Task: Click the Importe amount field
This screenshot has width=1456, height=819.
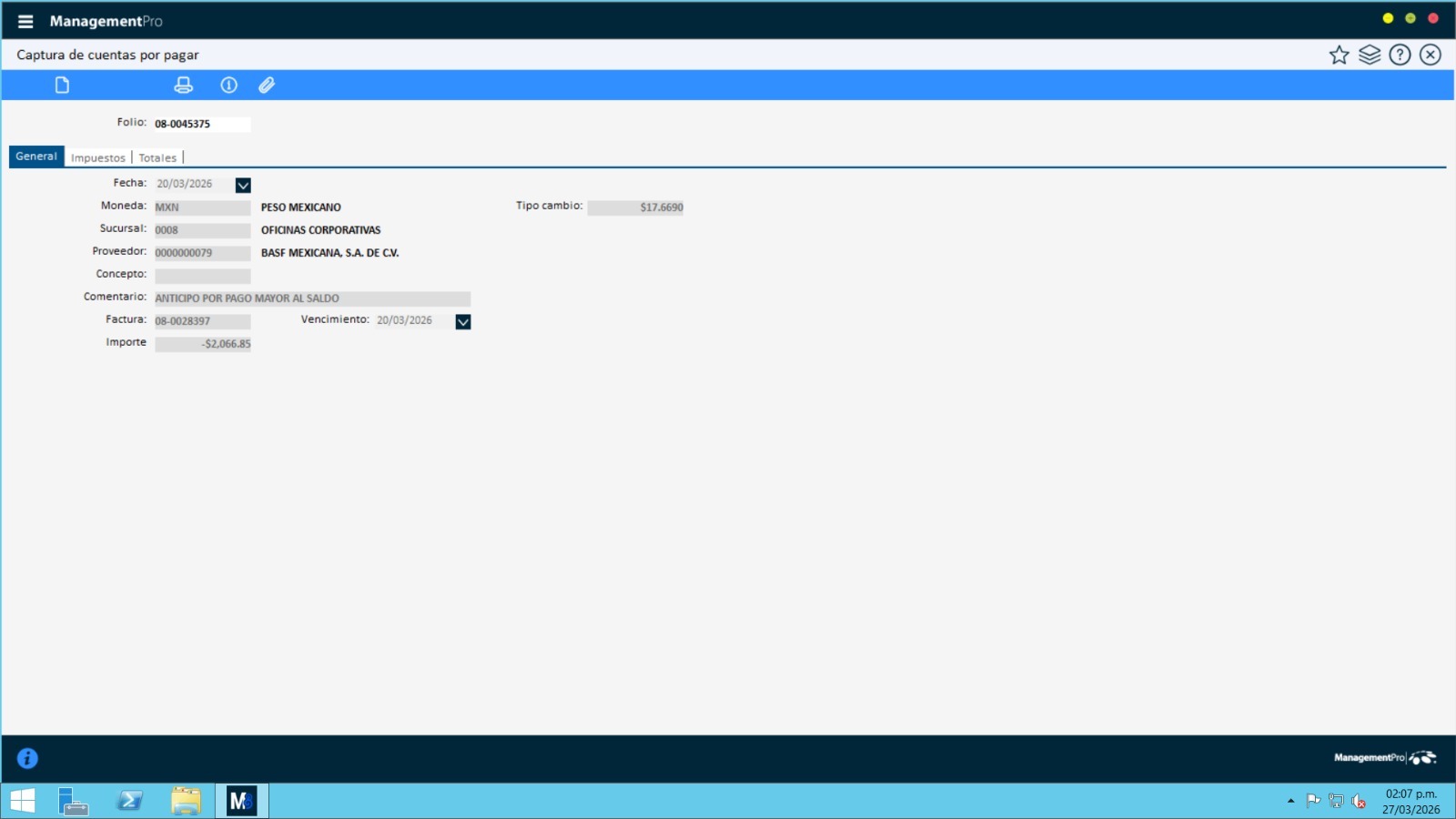Action: [202, 344]
